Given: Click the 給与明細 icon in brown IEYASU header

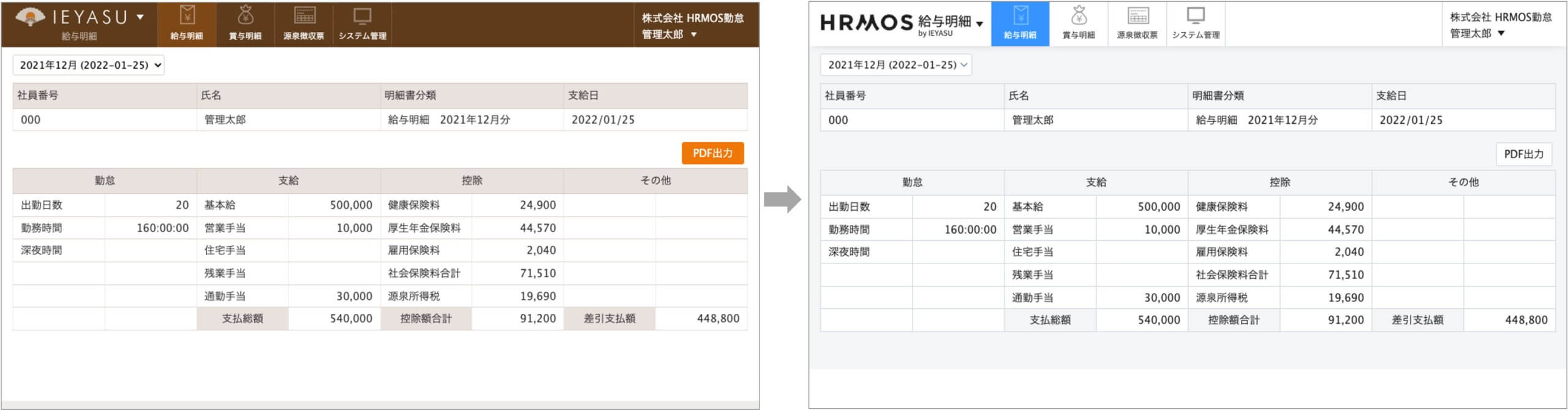Looking at the screenshot, I should coord(187,15).
